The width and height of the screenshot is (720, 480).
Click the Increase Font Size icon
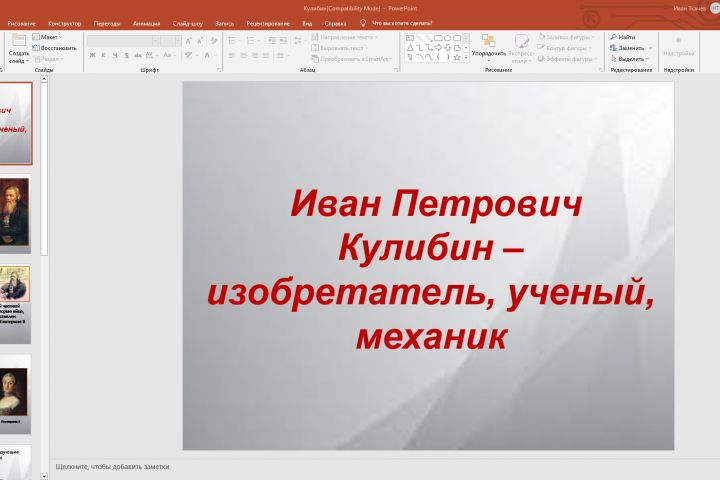click(188, 41)
